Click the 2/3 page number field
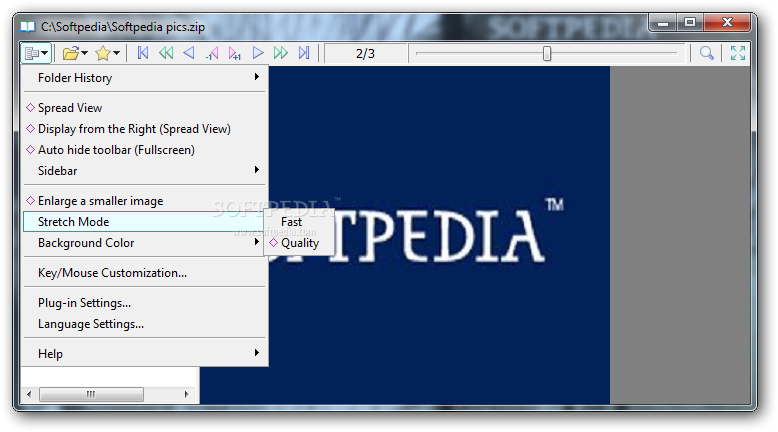Screen dimensions: 778x432 366,53
